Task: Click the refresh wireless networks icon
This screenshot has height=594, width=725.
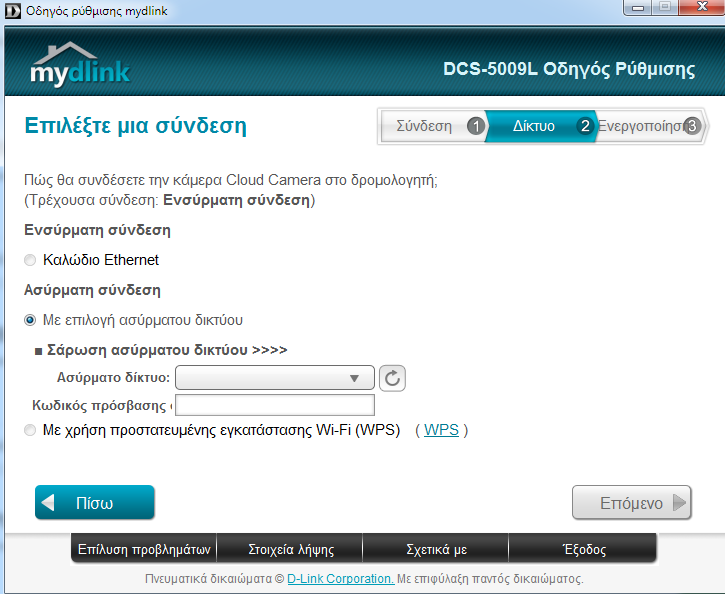Action: (x=392, y=378)
